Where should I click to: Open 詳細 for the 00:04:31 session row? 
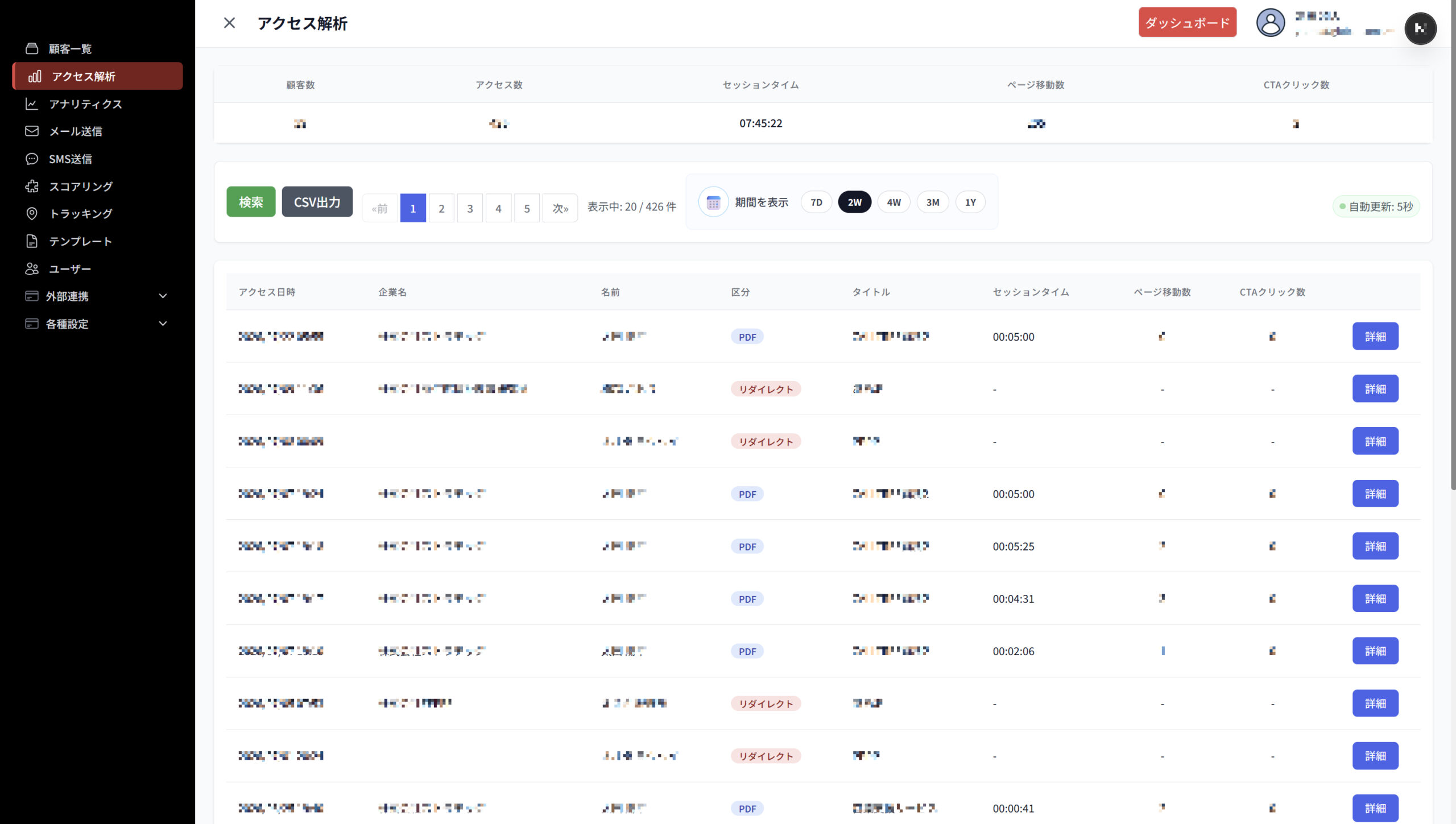(x=1375, y=598)
